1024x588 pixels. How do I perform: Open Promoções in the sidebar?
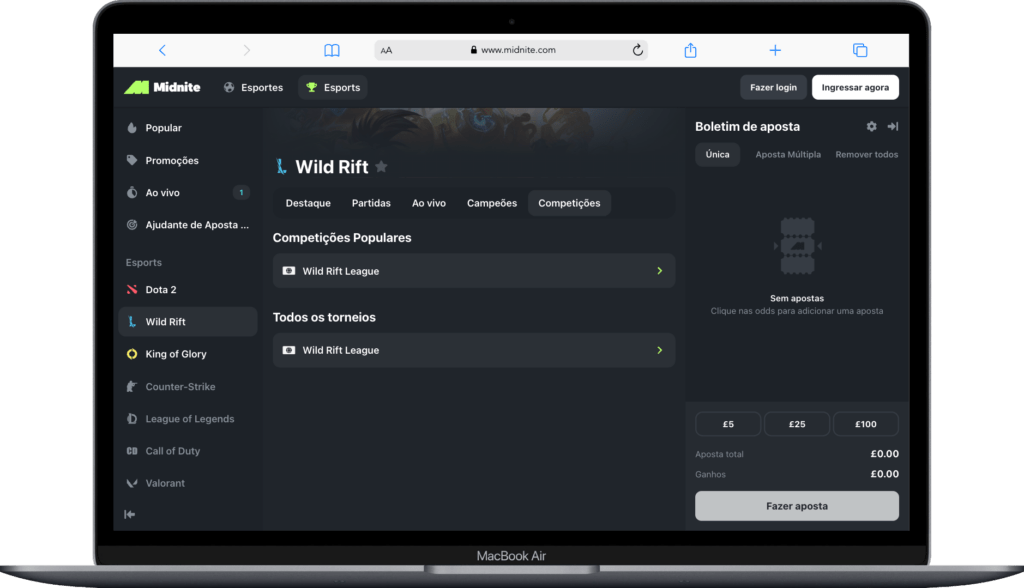pyautogui.click(x=188, y=160)
